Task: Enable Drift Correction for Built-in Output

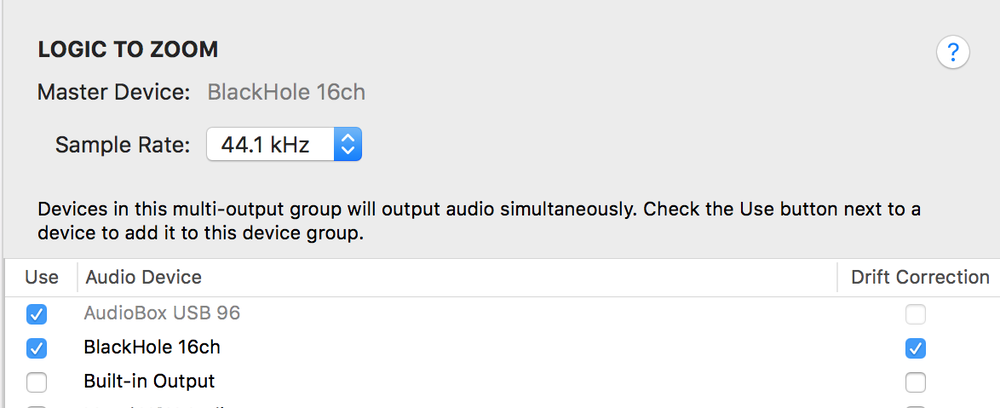Action: click(x=915, y=382)
